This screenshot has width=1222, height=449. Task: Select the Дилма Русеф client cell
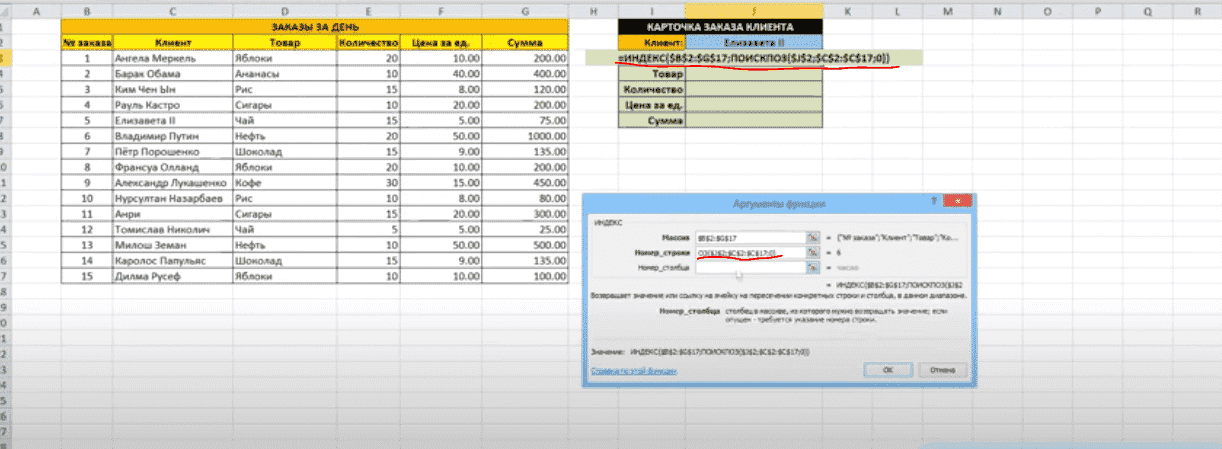(x=173, y=277)
